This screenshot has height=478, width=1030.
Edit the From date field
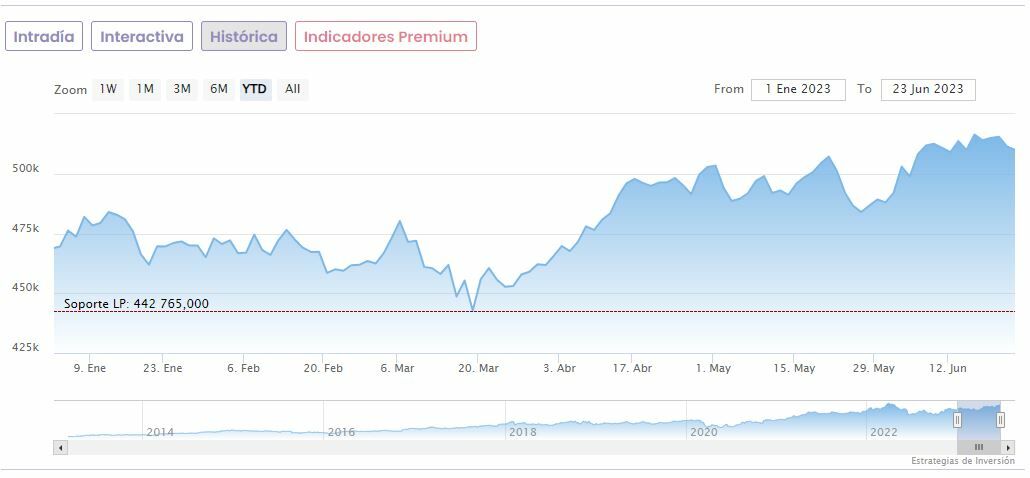click(x=798, y=89)
